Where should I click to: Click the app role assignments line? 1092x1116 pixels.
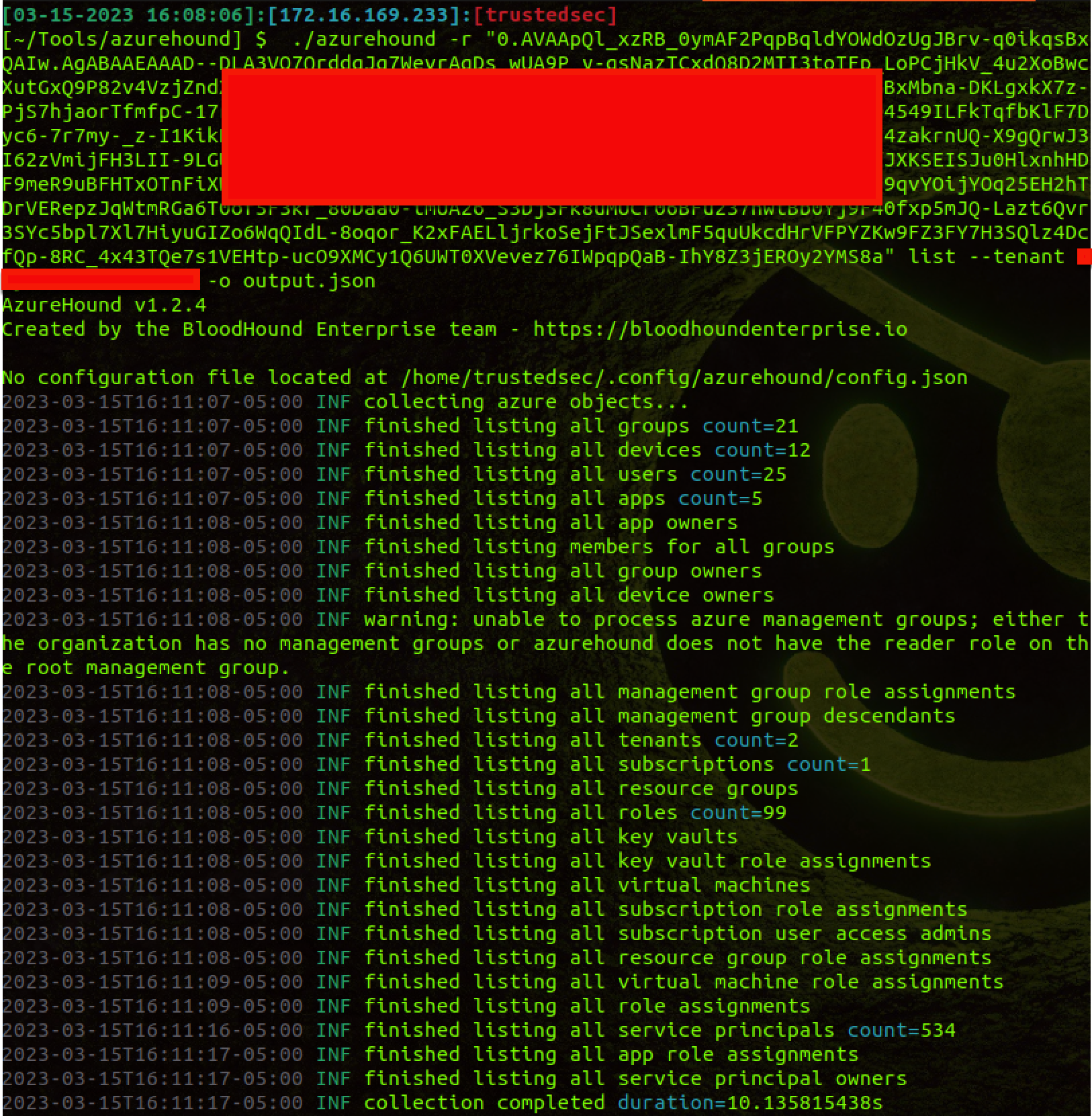click(611, 1054)
